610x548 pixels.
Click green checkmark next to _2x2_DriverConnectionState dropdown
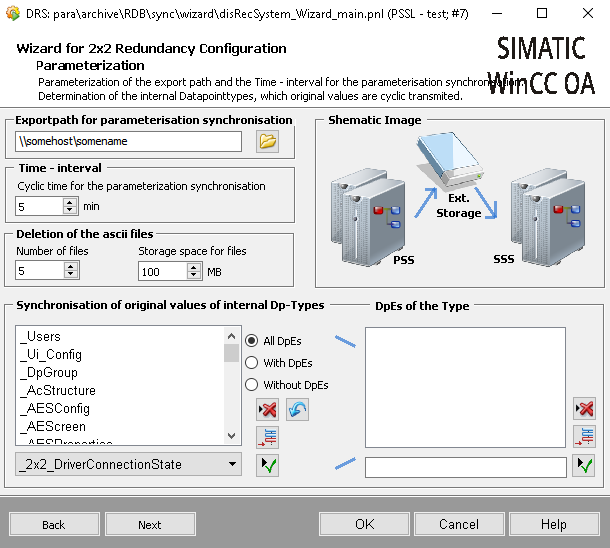(267, 465)
